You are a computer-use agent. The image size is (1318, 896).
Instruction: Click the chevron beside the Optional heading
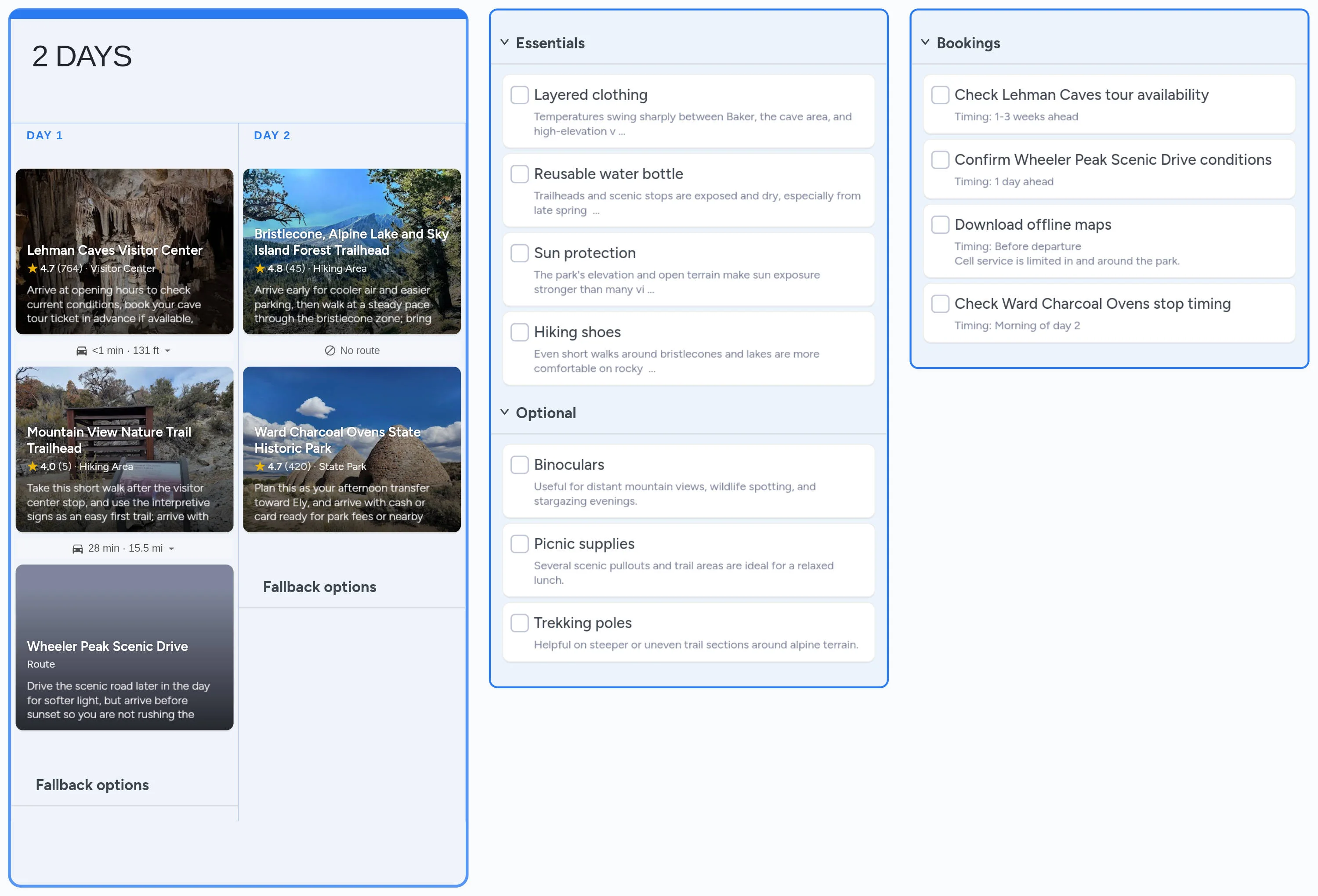click(x=505, y=412)
